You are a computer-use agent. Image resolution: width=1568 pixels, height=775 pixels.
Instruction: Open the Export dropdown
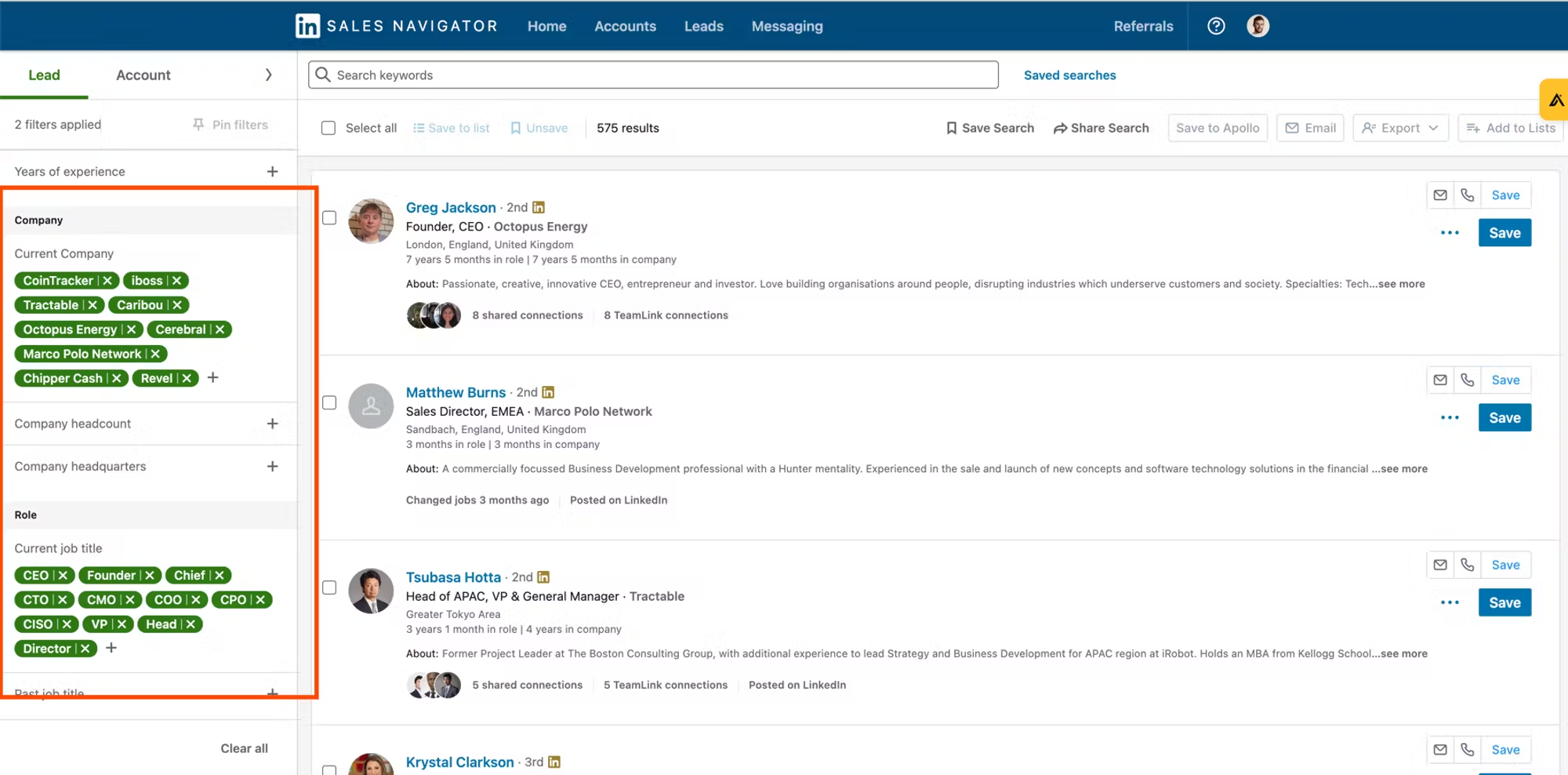coord(1400,127)
